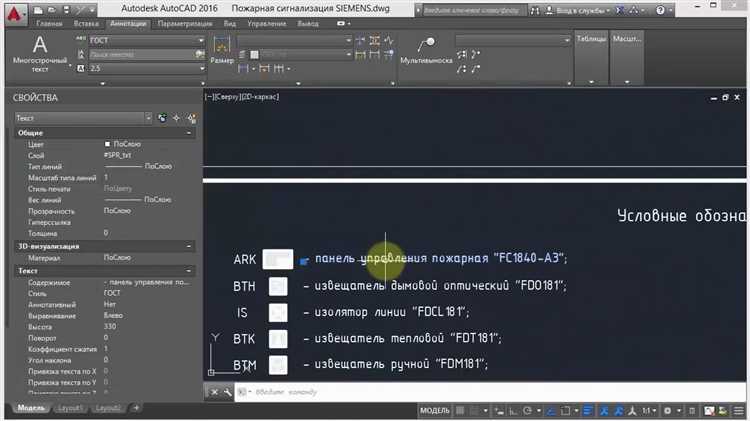The width and height of the screenshot is (750, 421).
Task: Switch to the Главная ribbon tab
Action: tap(49, 23)
